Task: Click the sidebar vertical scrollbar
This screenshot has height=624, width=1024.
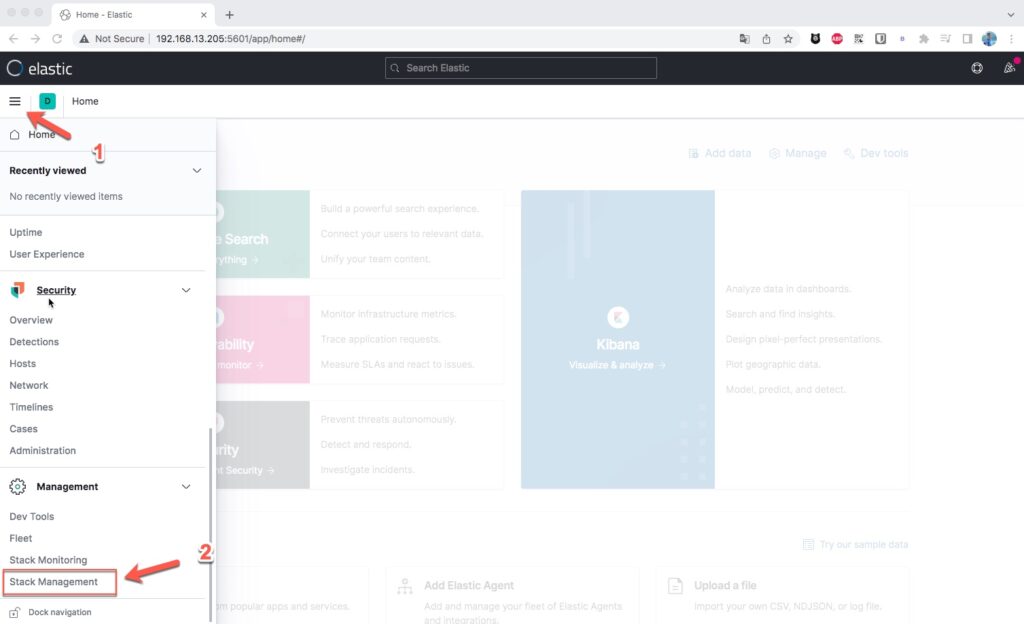Action: (210, 525)
